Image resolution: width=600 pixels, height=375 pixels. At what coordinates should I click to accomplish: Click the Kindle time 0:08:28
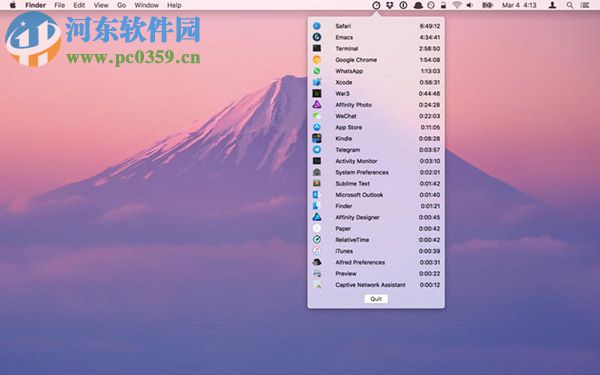point(430,139)
